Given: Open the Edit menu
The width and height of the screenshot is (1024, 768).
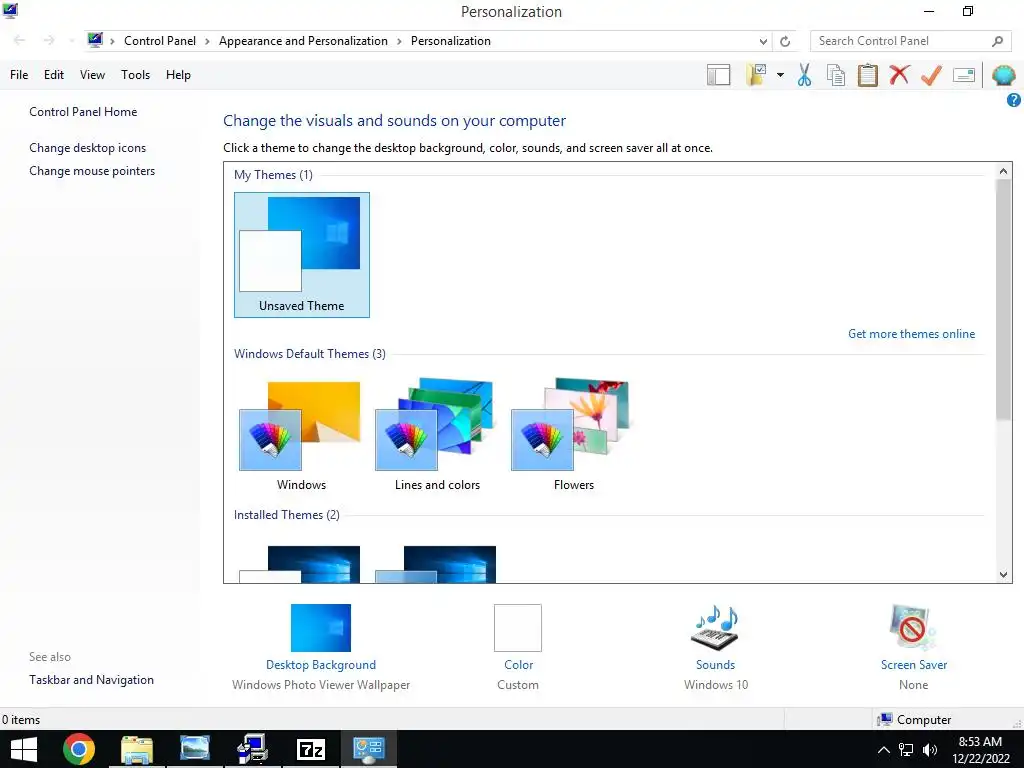Looking at the screenshot, I should tap(54, 75).
